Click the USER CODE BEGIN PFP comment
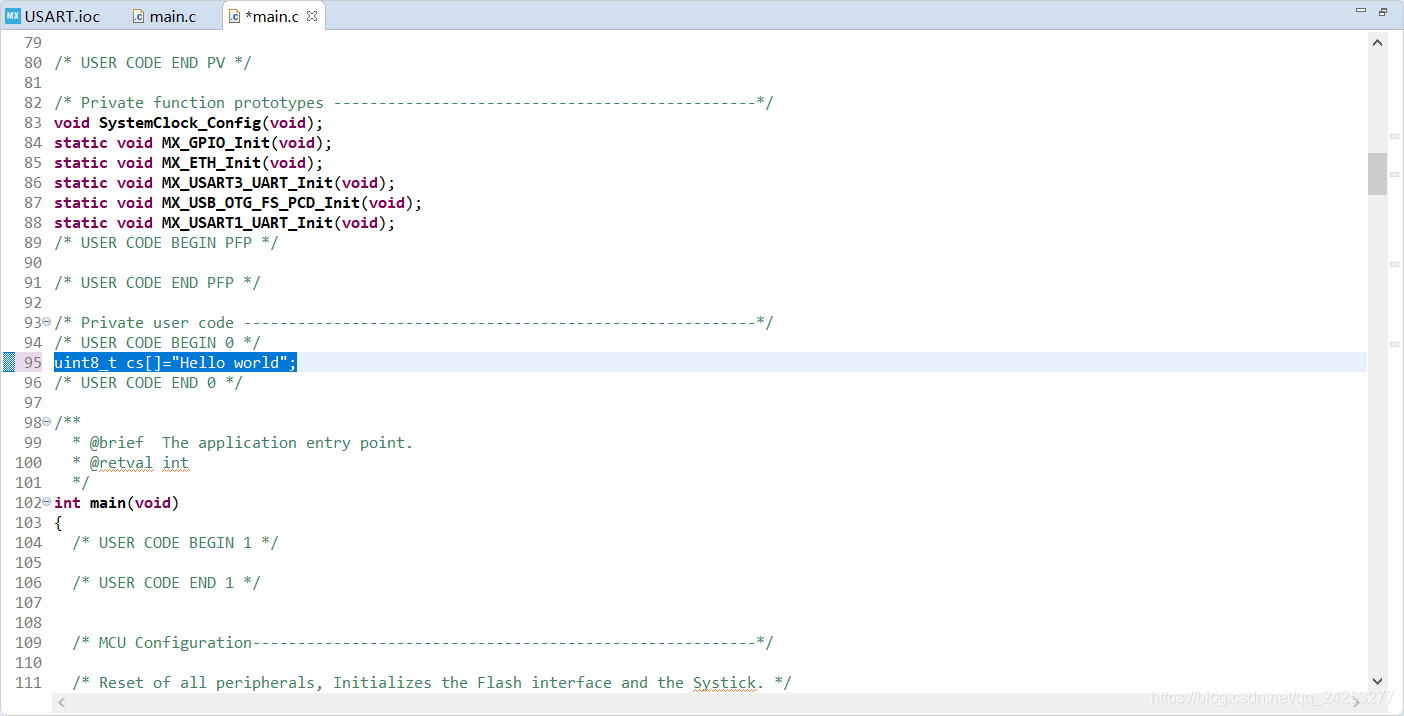Viewport: 1404px width, 716px height. [x=166, y=243]
